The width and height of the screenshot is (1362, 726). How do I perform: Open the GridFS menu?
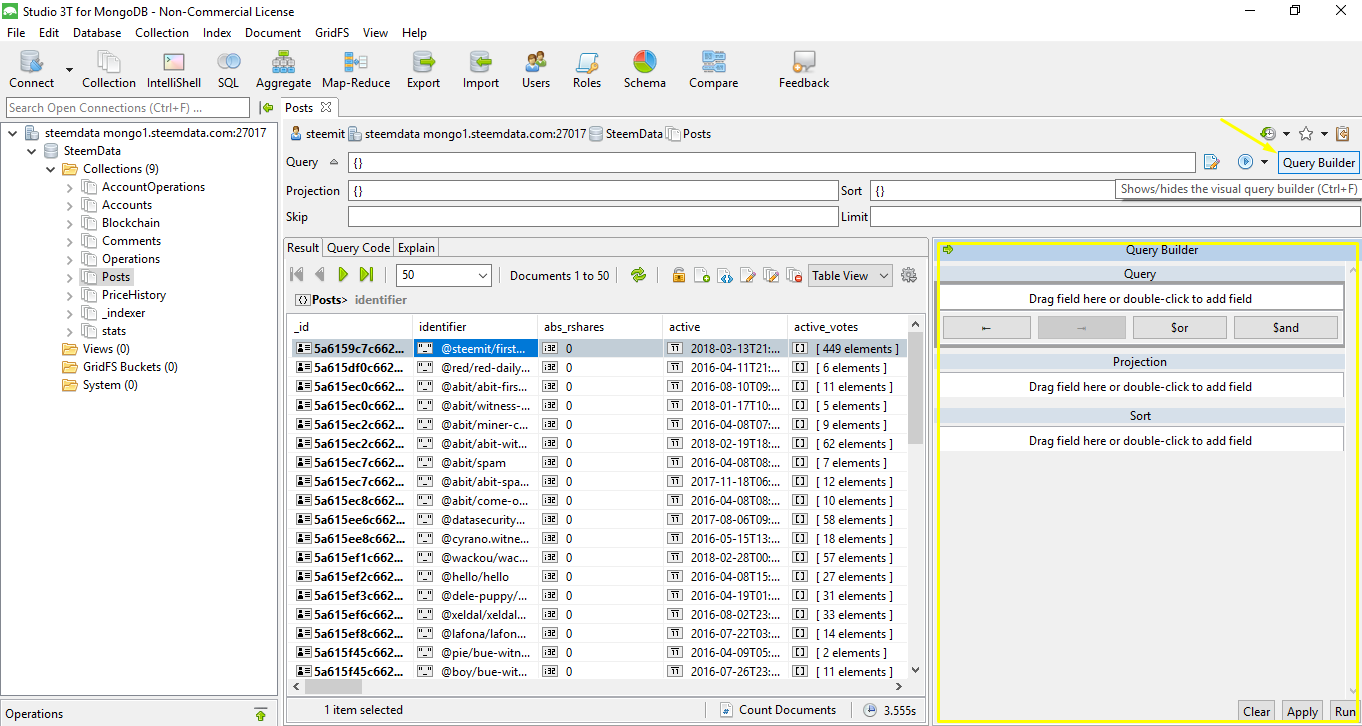[332, 33]
